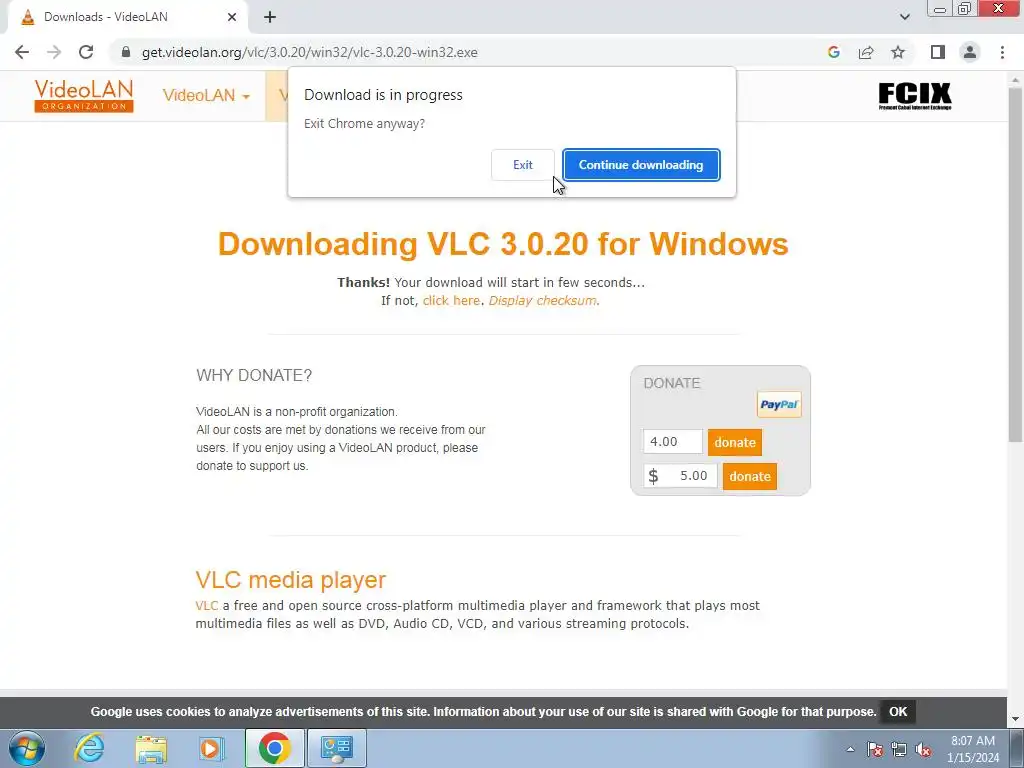Click the 'WHY DONATE?' heading

(254, 376)
